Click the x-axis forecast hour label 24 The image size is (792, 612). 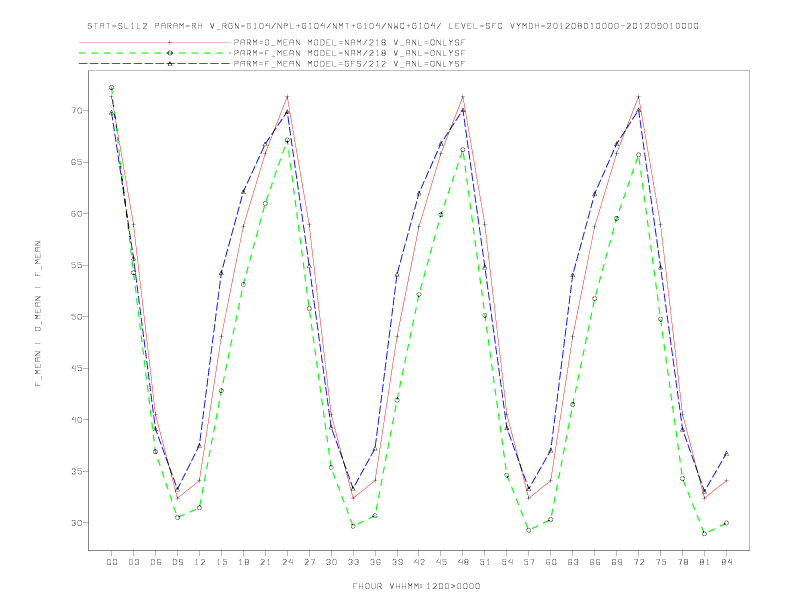(x=287, y=562)
